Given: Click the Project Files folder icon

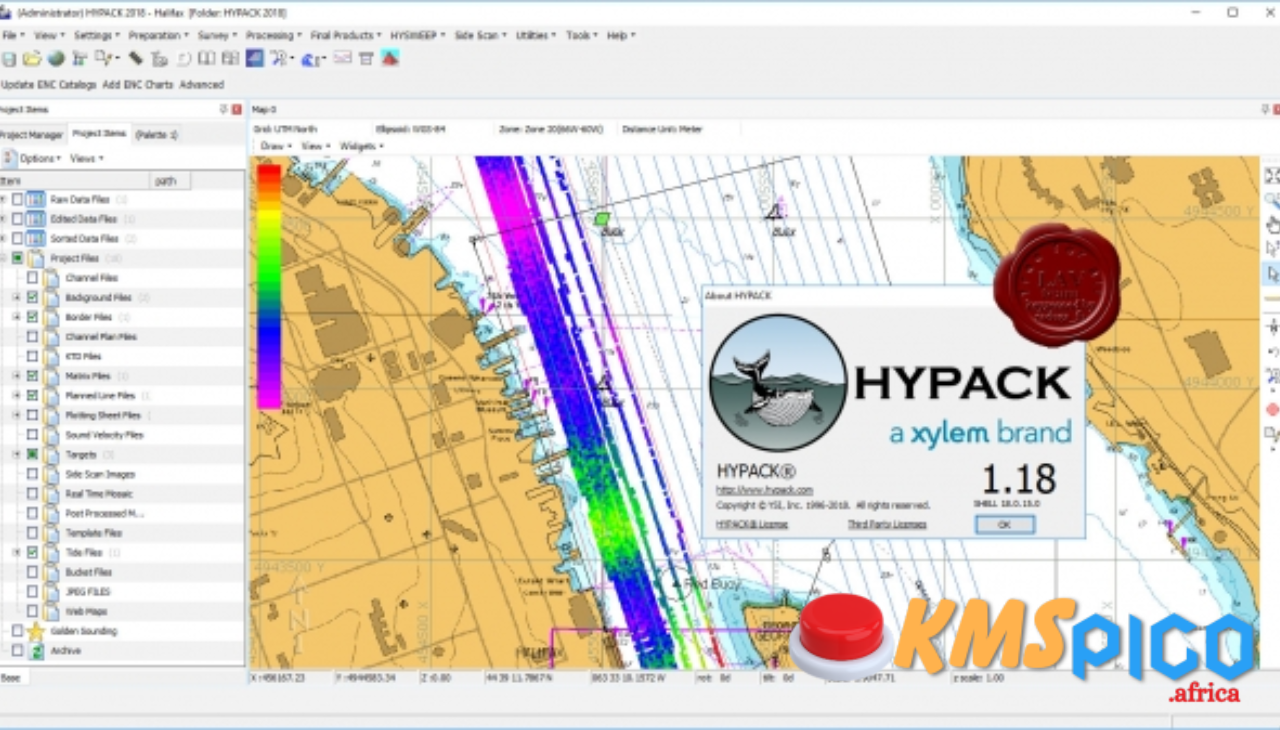Looking at the screenshot, I should tap(36, 258).
